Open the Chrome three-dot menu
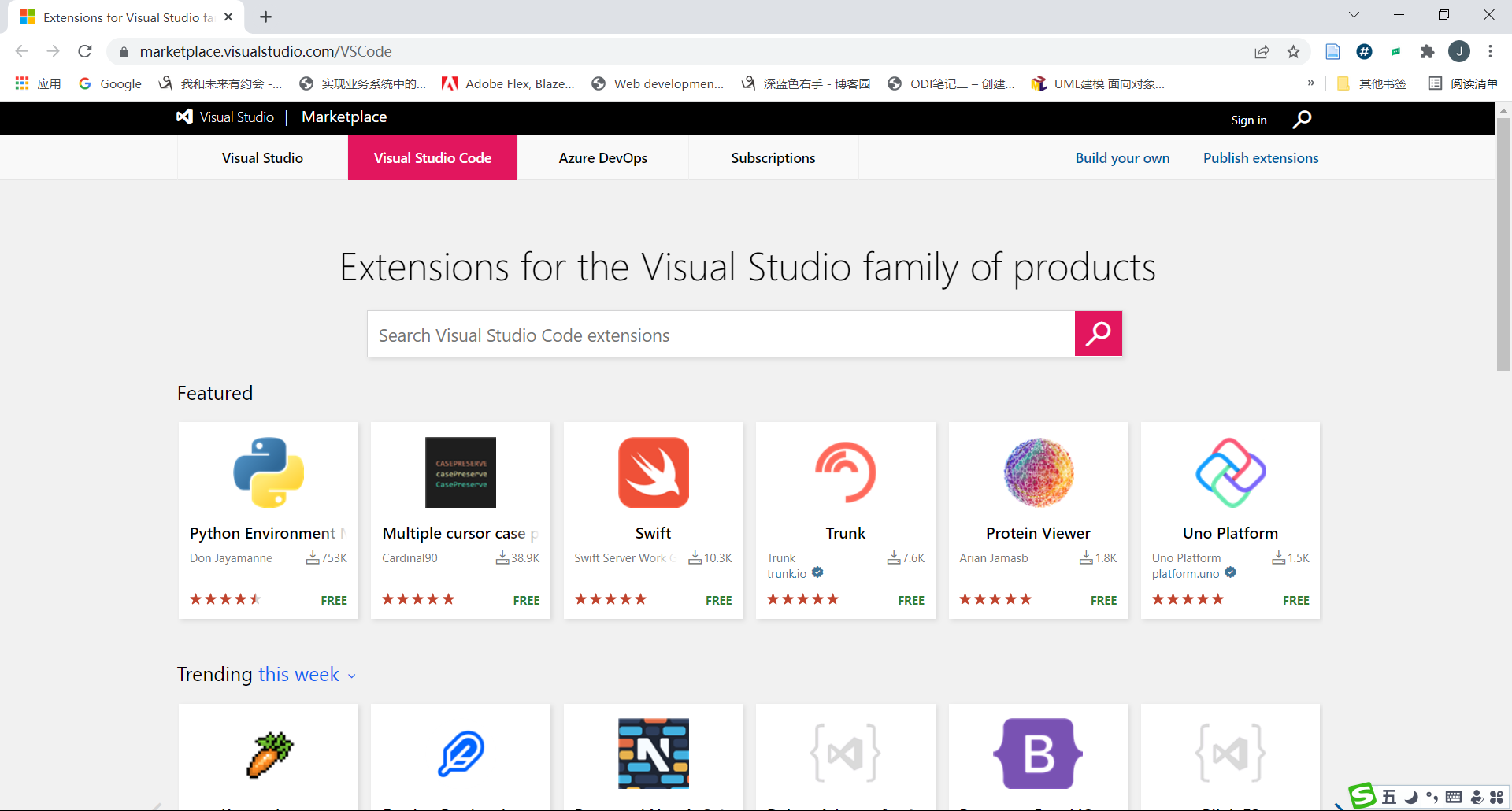Screen dimensions: 1512x811 1490,51
